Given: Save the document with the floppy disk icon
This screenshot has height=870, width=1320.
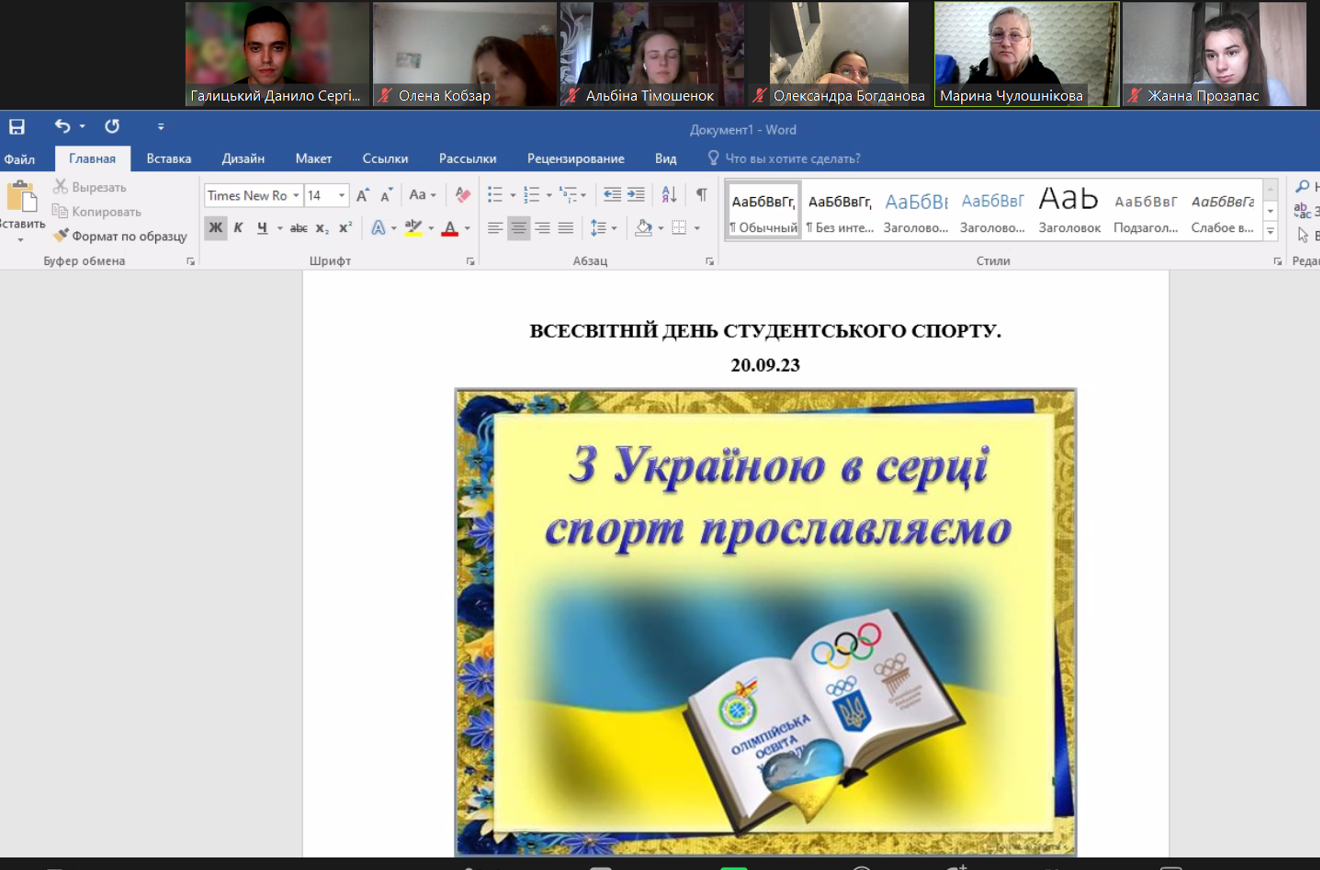Looking at the screenshot, I should click(17, 127).
